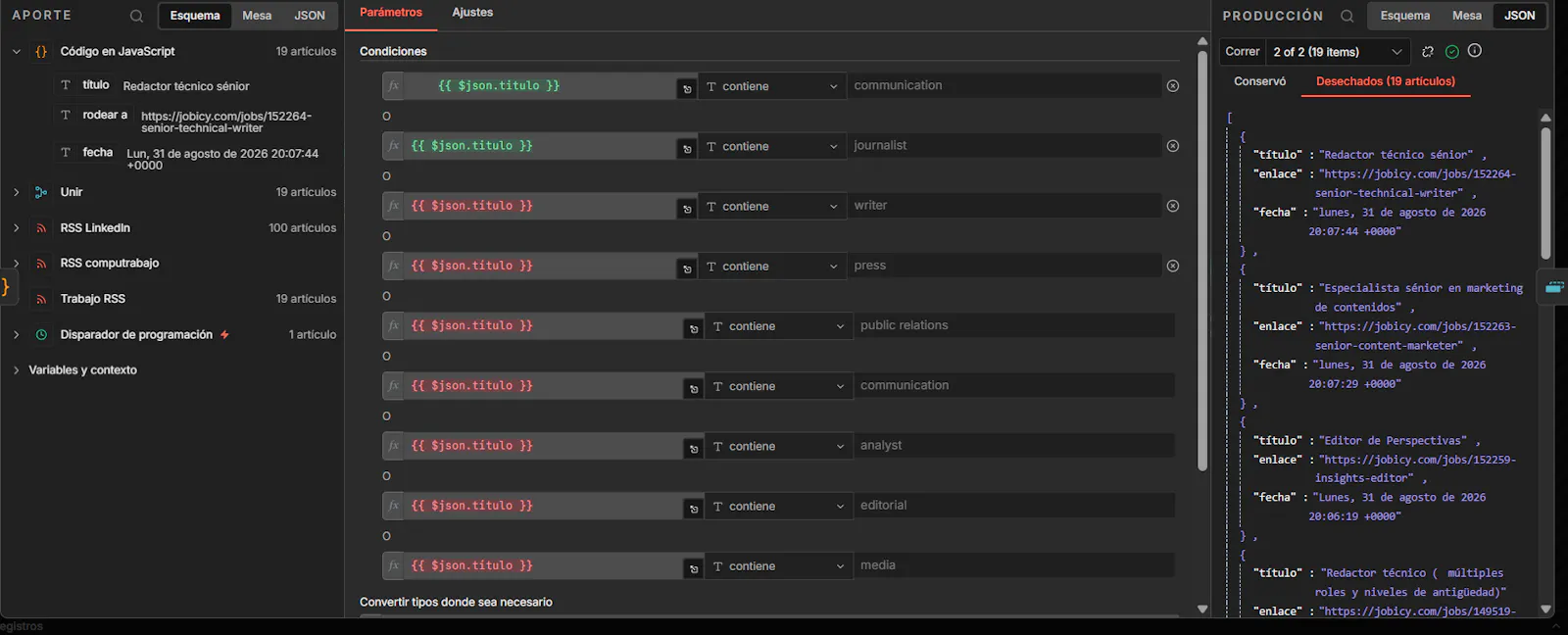This screenshot has width=1568, height=635.
Task: Expand the RSS LinkedIn node
Action: [x=16, y=227]
